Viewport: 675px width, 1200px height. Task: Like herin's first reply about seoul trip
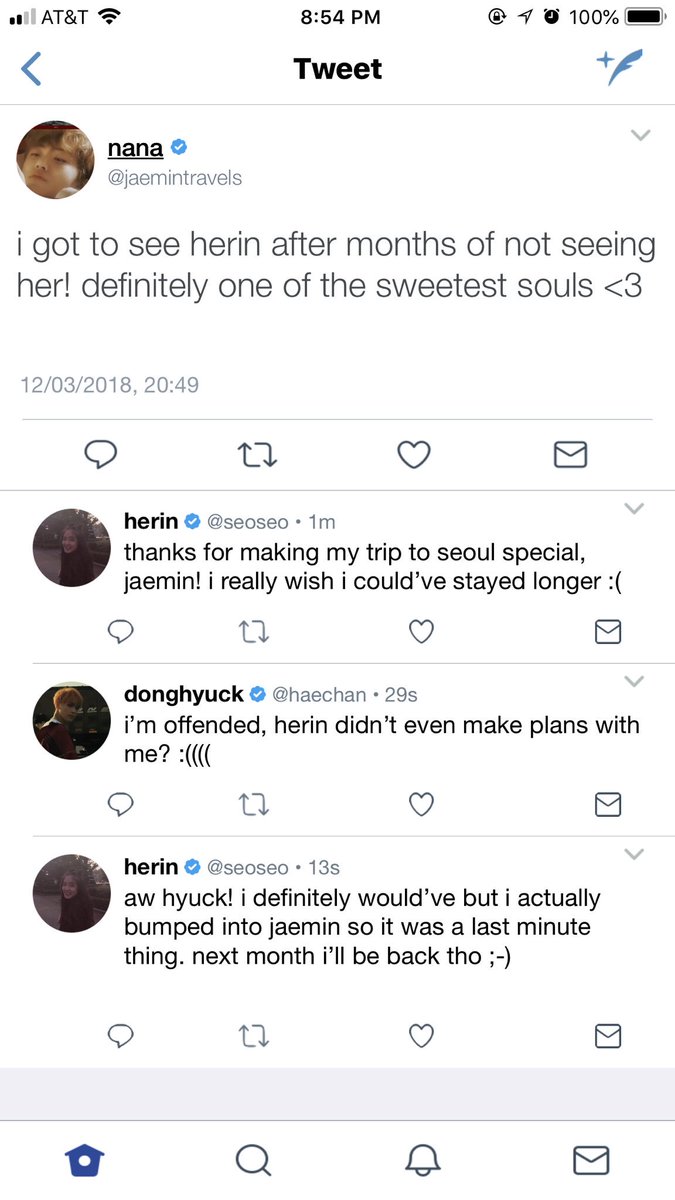pyautogui.click(x=422, y=631)
